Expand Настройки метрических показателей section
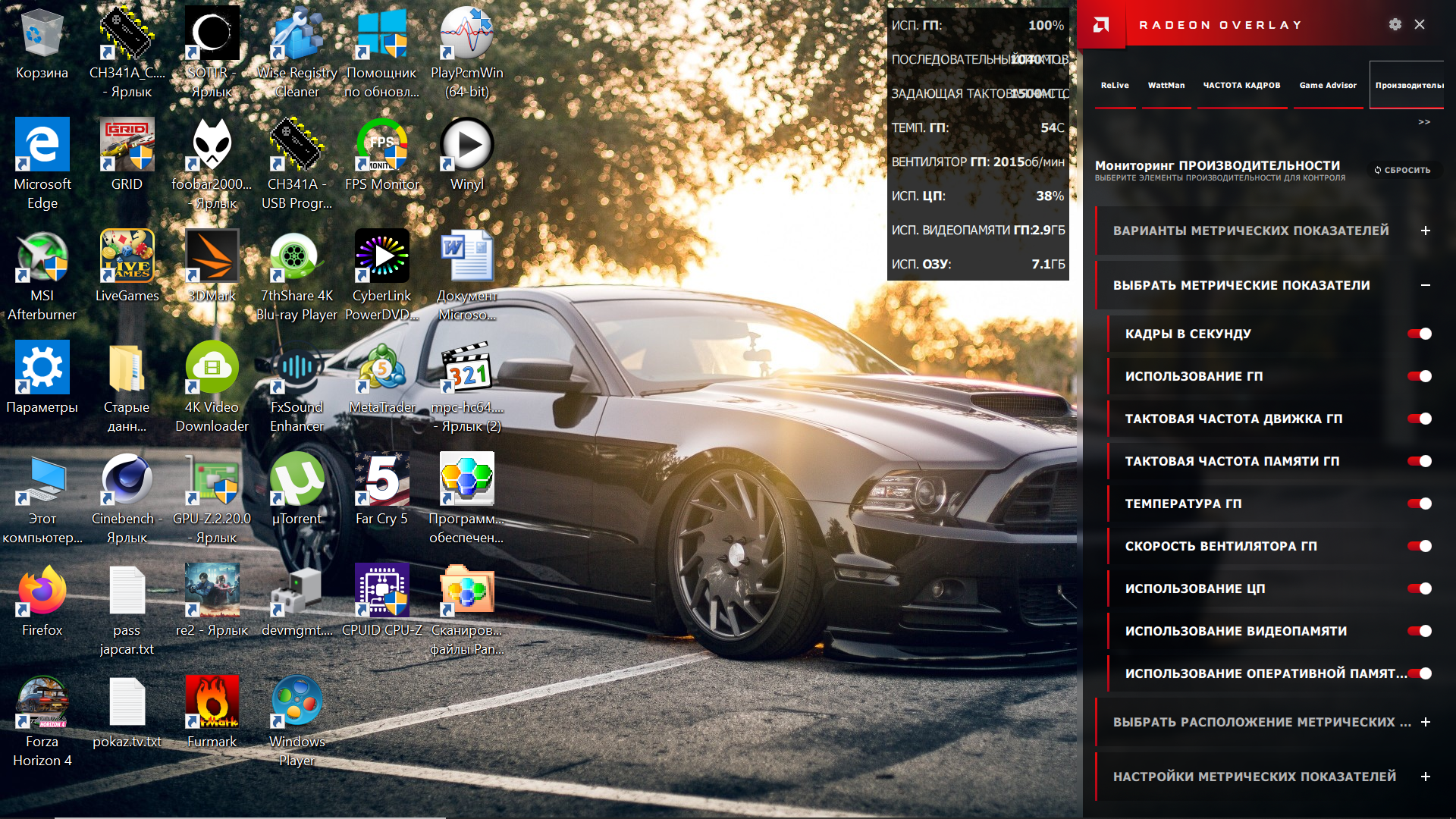Viewport: 1456px width, 819px height. coord(1425,777)
